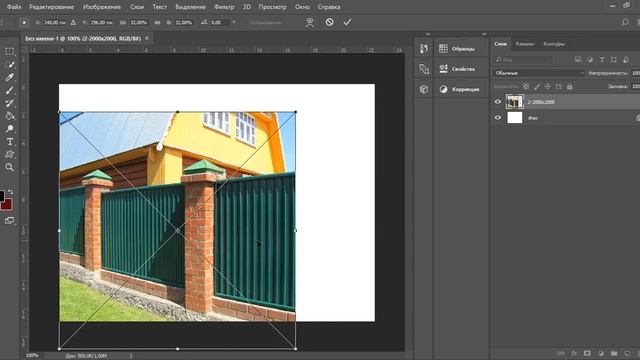This screenshot has width=640, height=360.
Task: Swap foreground and background colors
Action: tap(11, 192)
